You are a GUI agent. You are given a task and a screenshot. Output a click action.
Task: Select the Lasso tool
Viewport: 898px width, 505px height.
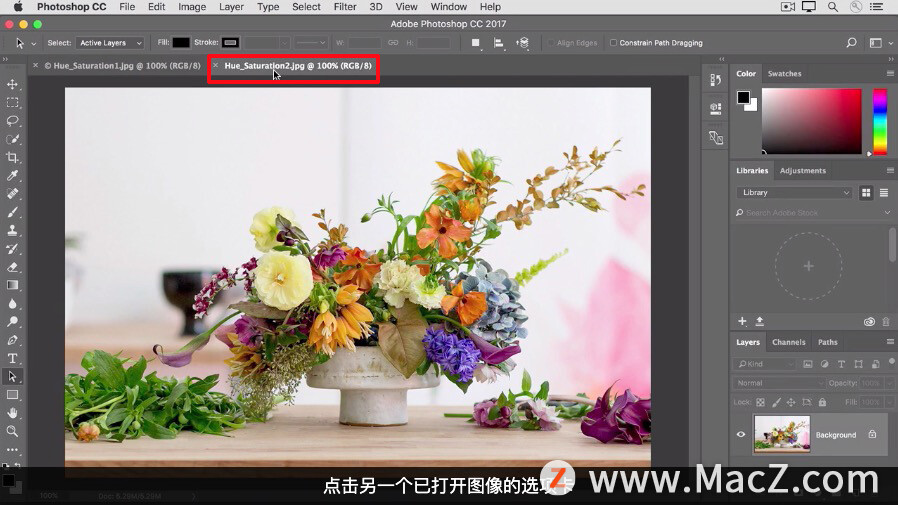(x=12, y=121)
